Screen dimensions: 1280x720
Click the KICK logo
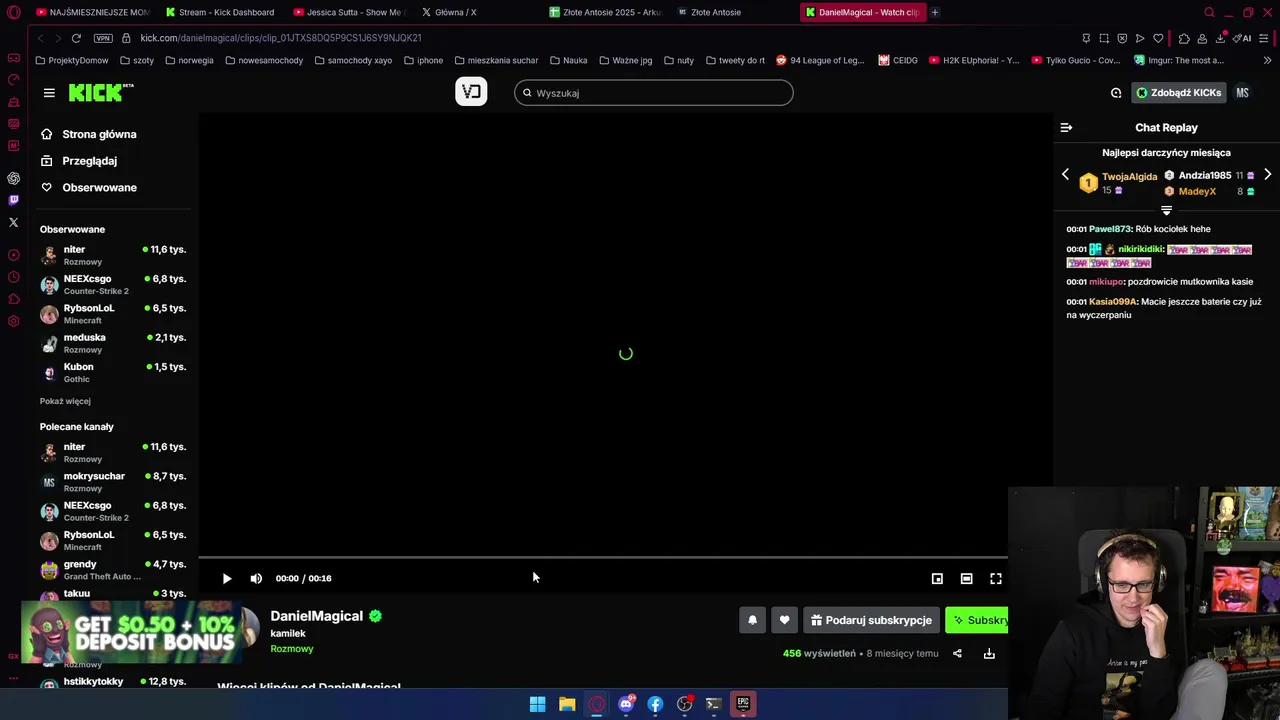click(x=100, y=92)
